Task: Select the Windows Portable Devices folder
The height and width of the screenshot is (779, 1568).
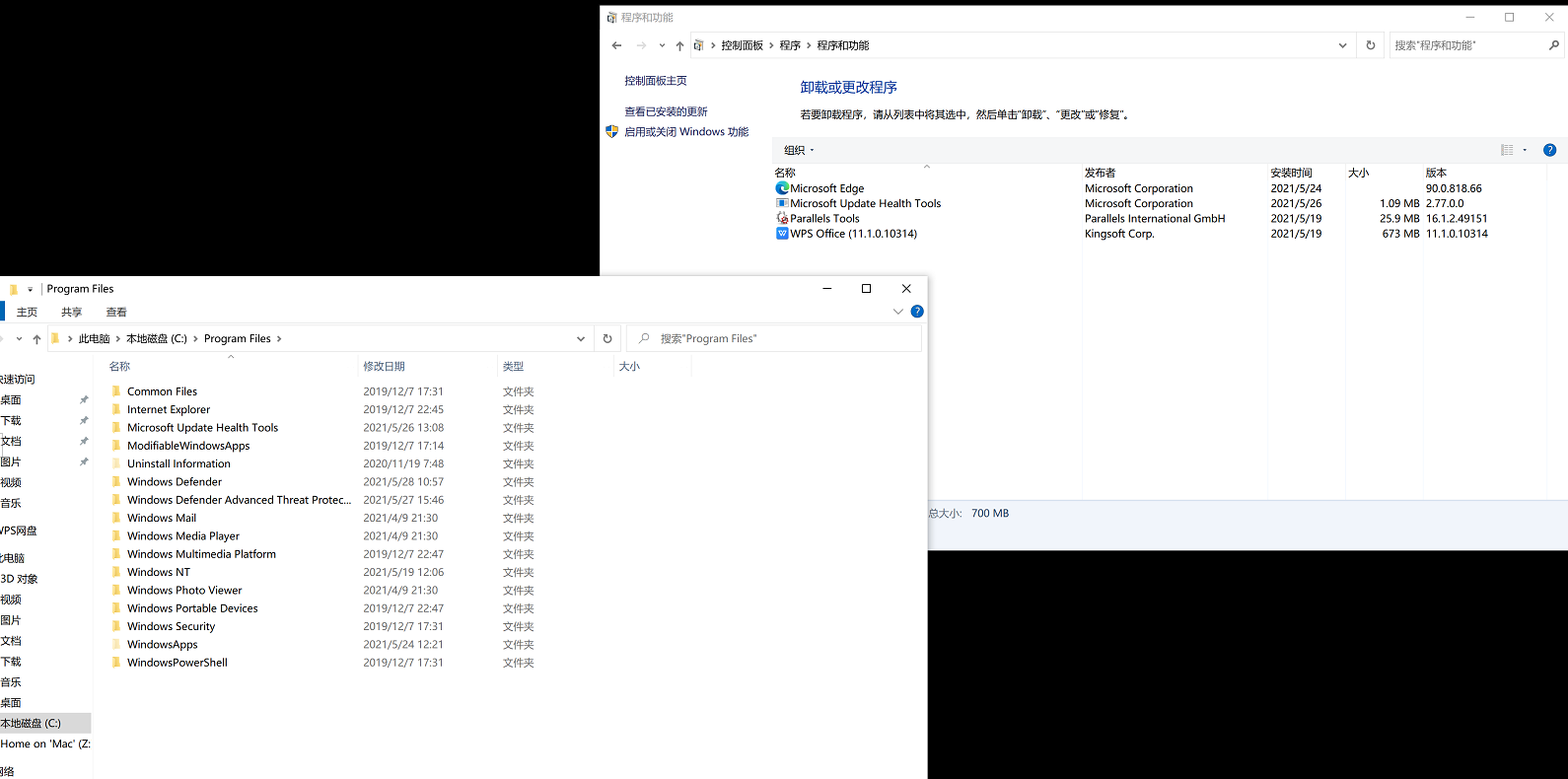Action: (x=192, y=608)
